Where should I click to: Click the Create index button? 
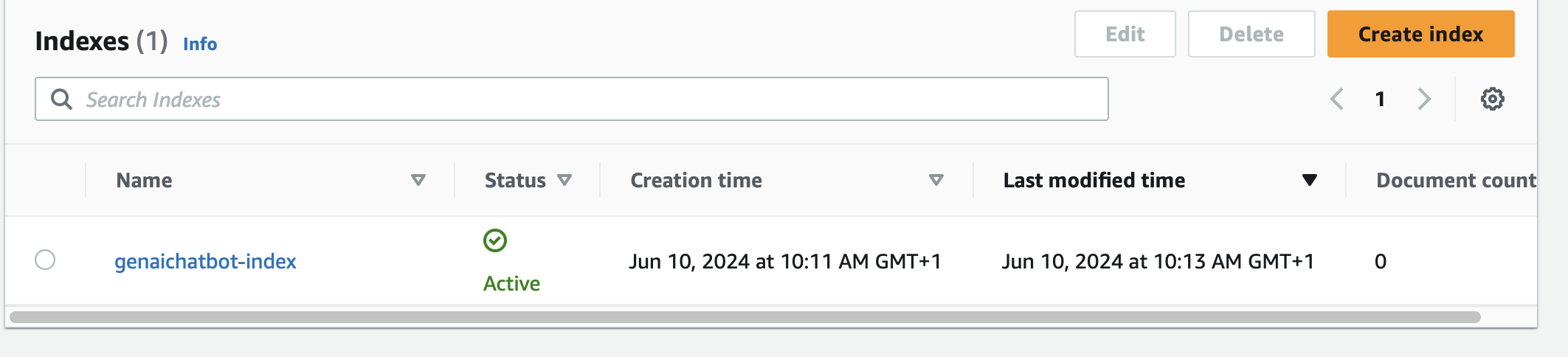tap(1420, 34)
